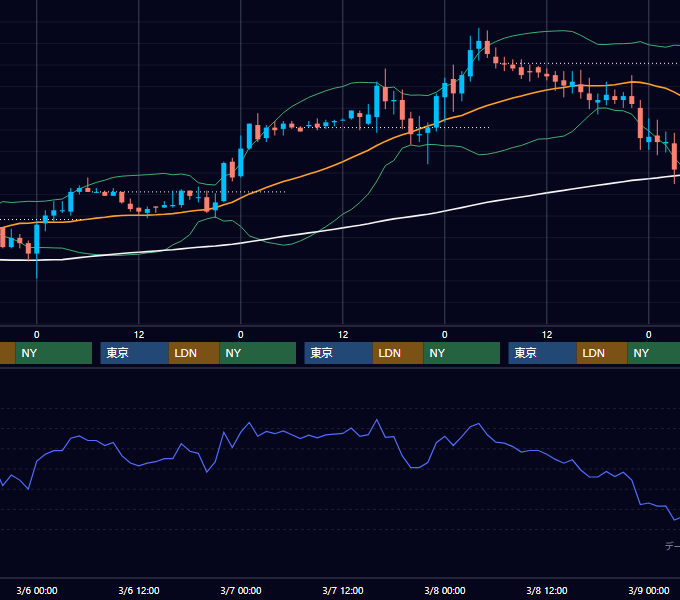680x600 pixels.
Task: Click hour label 0 above 3/6 00:00
Action: [x=36, y=335]
